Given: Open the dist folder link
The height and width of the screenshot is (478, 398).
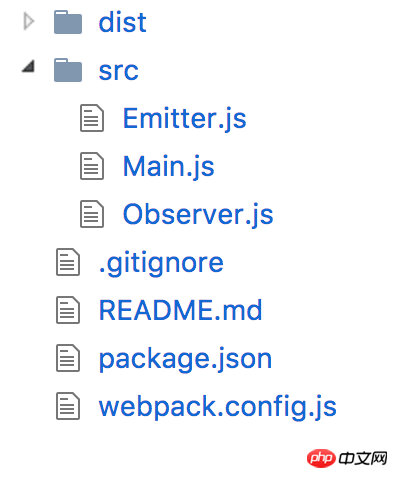Looking at the screenshot, I should (x=123, y=22).
